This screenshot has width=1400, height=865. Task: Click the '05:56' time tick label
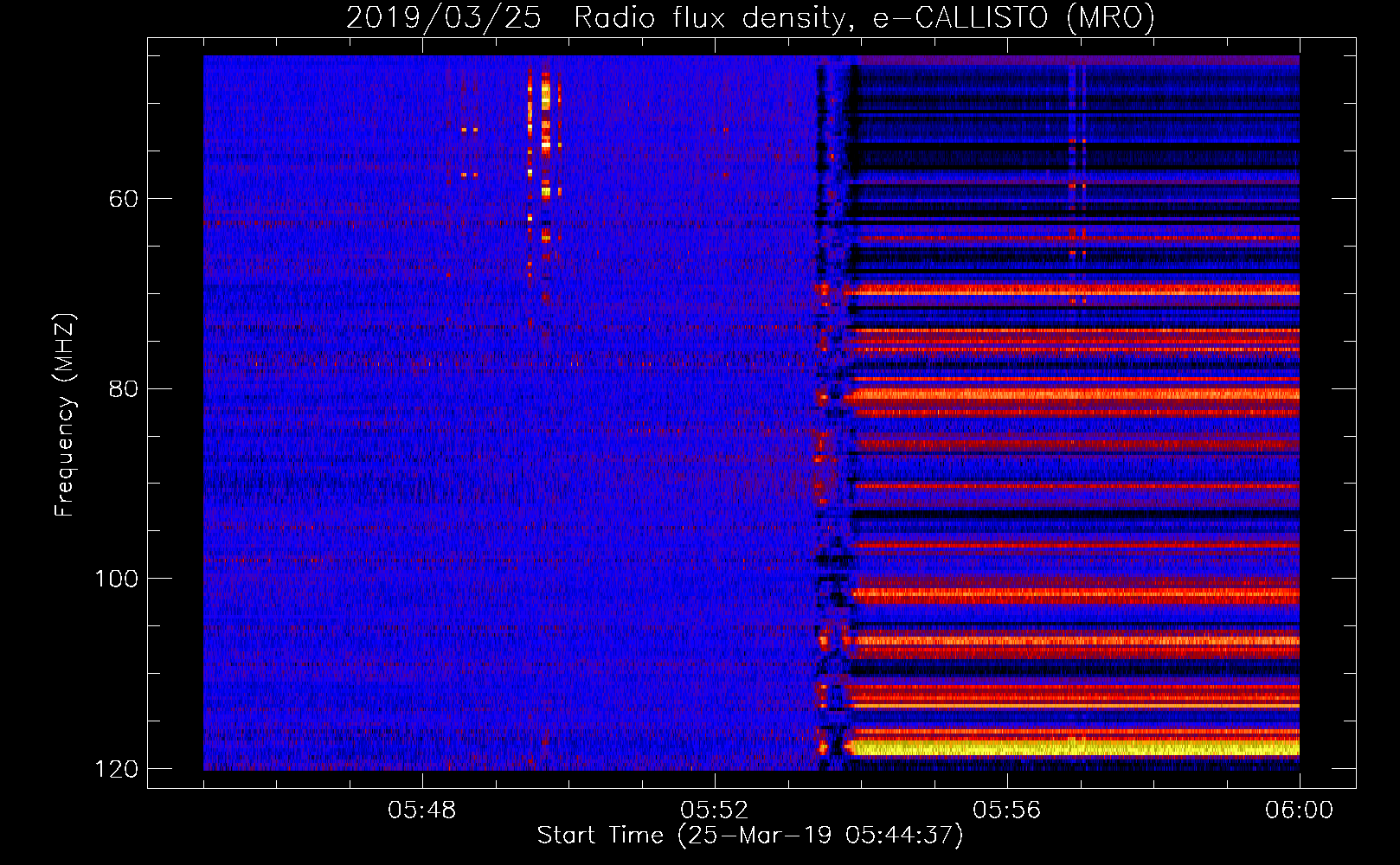[1007, 811]
